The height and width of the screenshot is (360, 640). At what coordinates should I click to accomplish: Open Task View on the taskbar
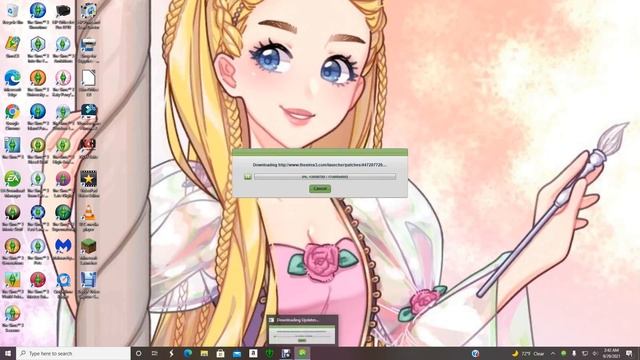click(x=155, y=353)
